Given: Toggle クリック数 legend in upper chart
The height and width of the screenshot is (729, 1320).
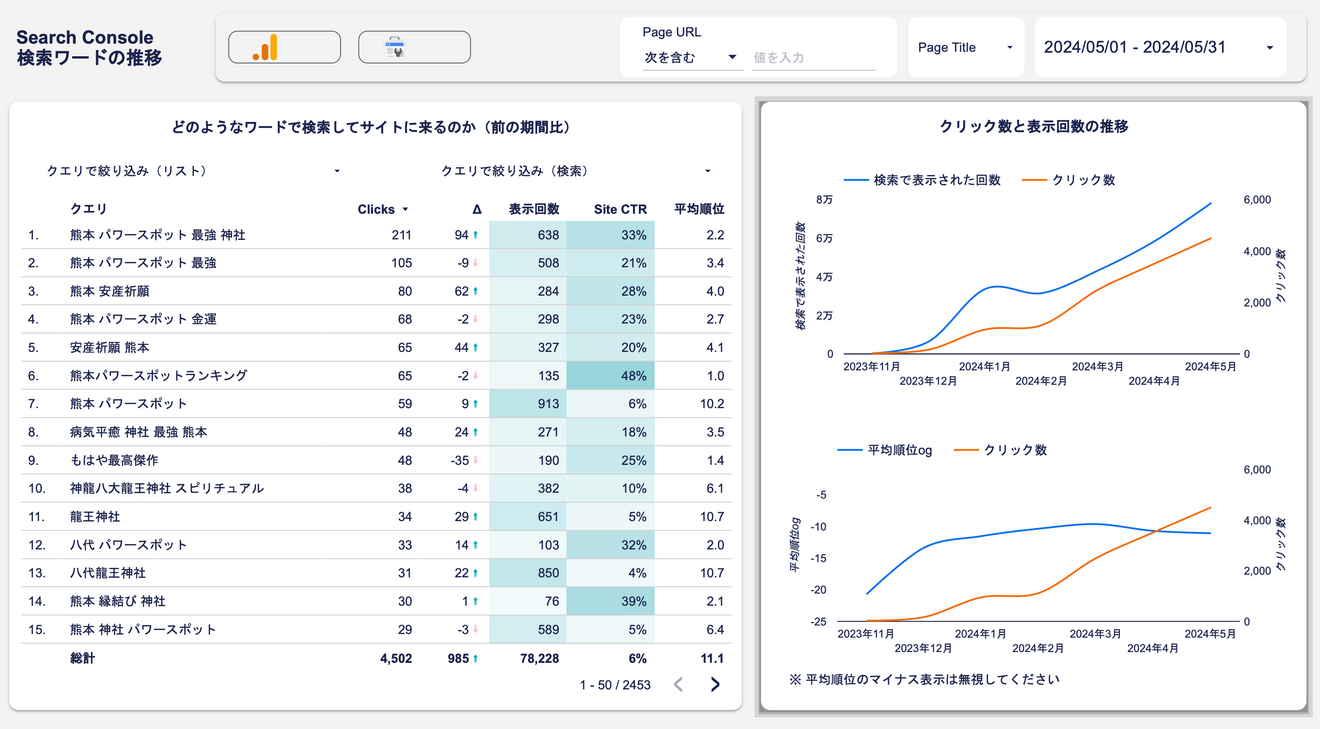Looking at the screenshot, I should tap(1069, 180).
